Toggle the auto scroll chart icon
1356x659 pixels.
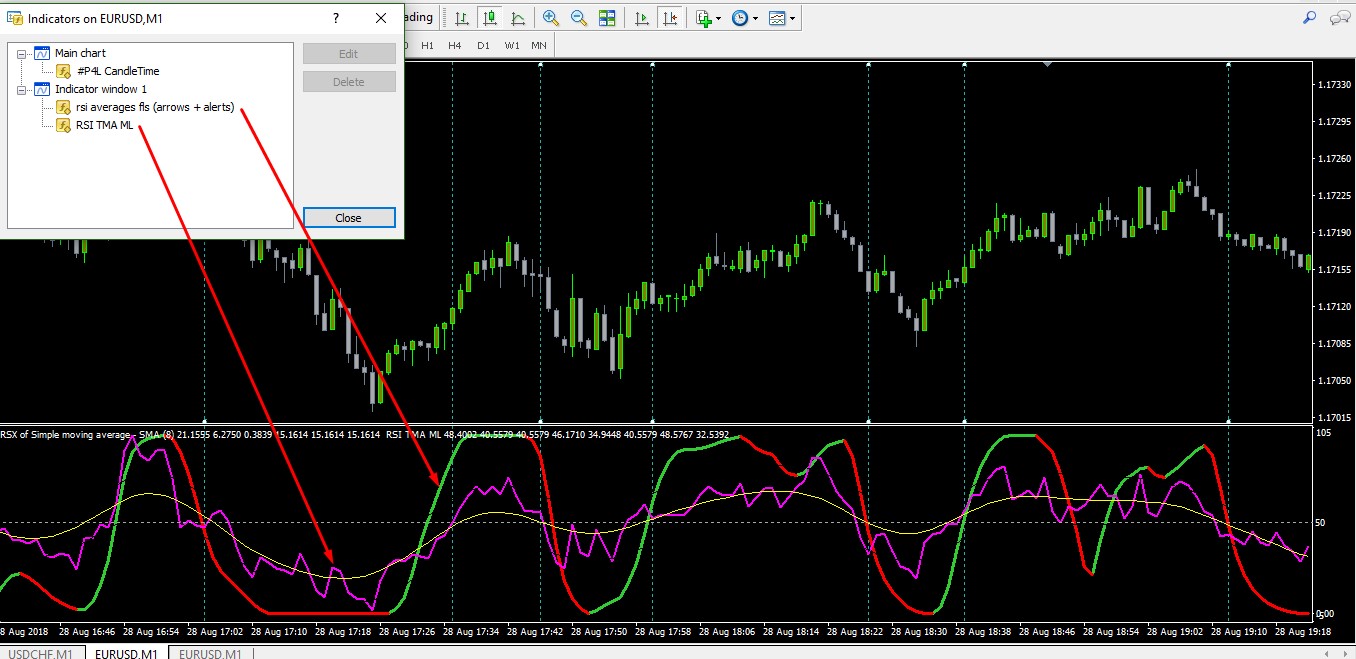tap(642, 18)
